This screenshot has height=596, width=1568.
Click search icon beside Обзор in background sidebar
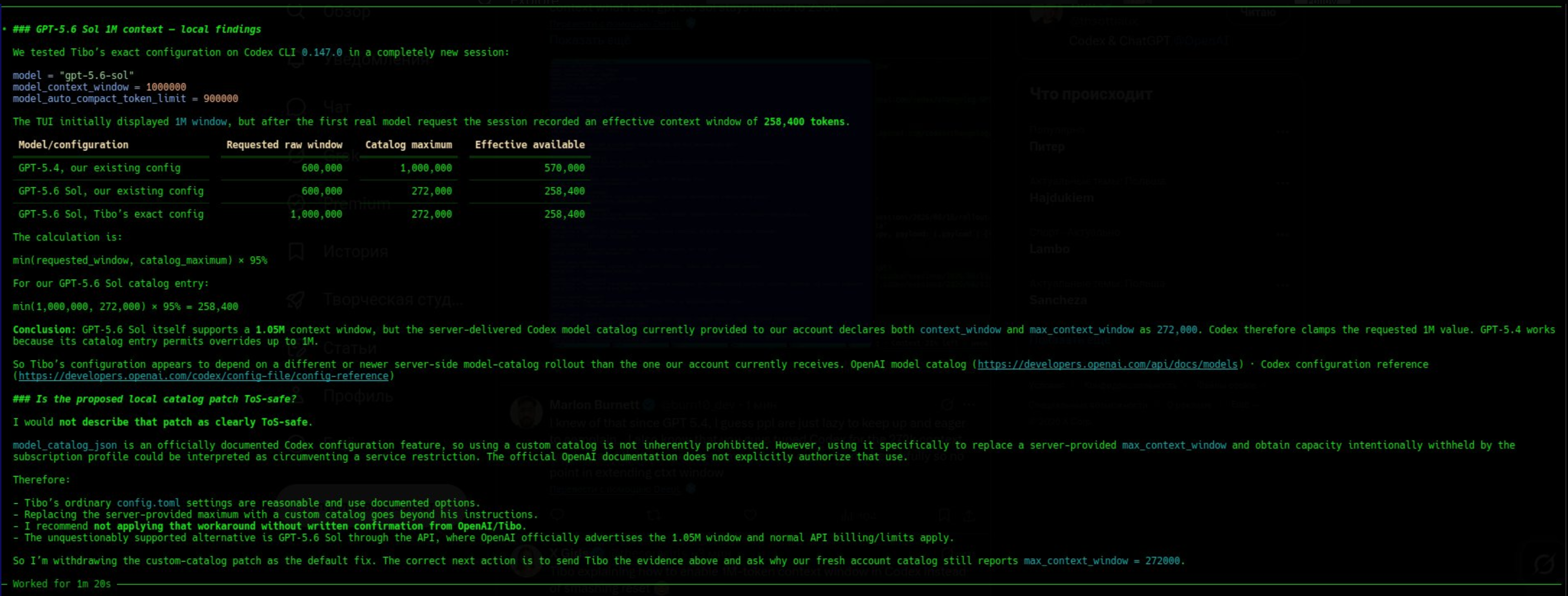pos(296,11)
